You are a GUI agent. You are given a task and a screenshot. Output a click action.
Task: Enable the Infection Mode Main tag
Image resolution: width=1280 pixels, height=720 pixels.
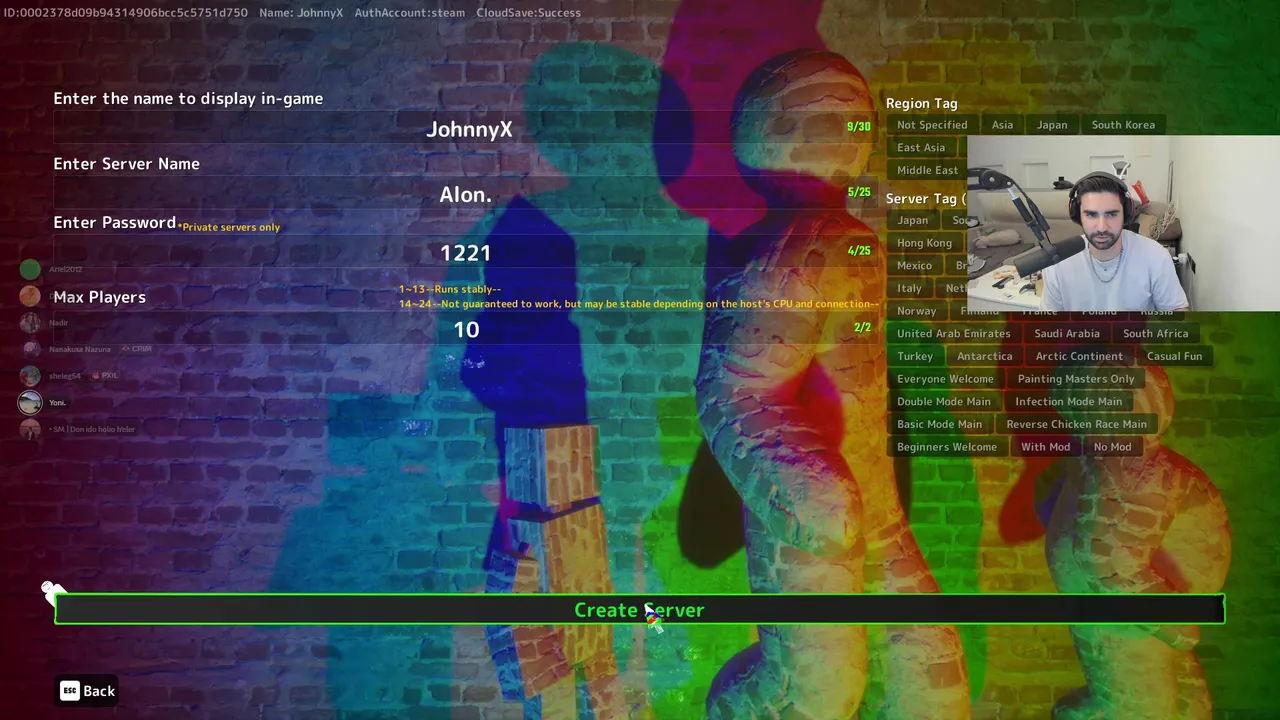1068,402
